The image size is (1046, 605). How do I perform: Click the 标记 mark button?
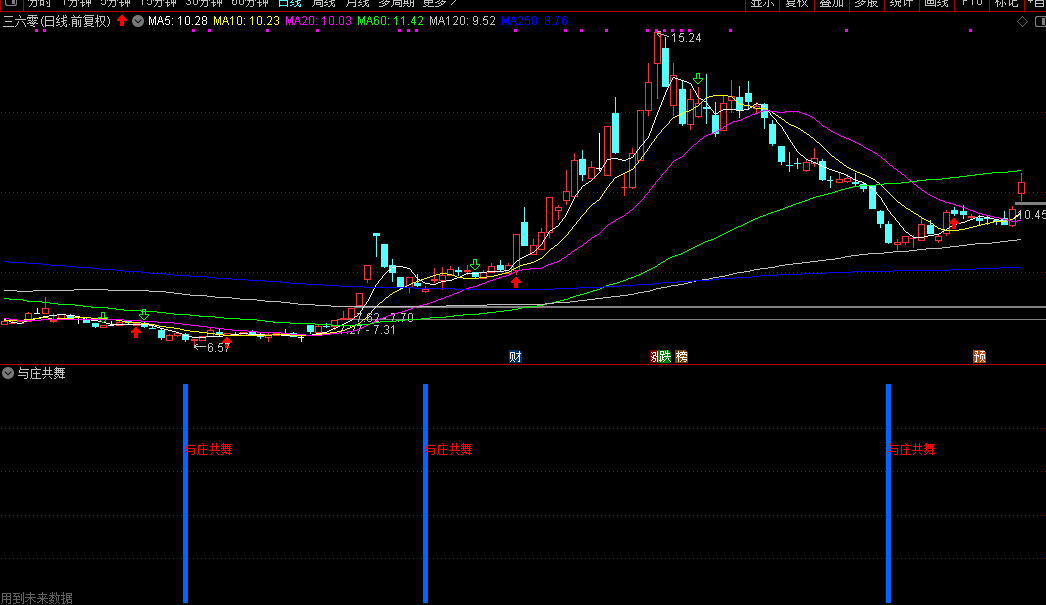point(1006,3)
